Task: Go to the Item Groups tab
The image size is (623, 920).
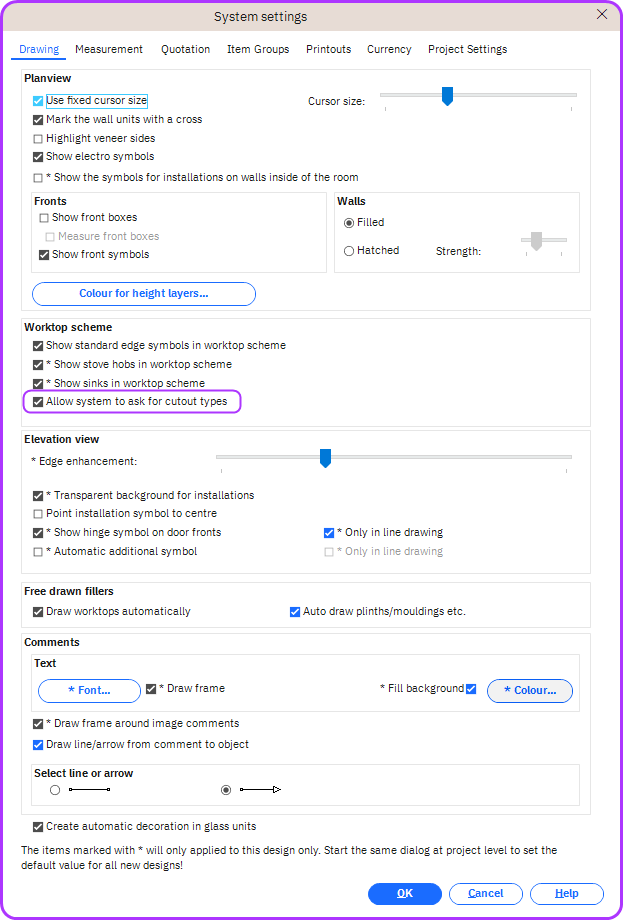Action: [258, 49]
